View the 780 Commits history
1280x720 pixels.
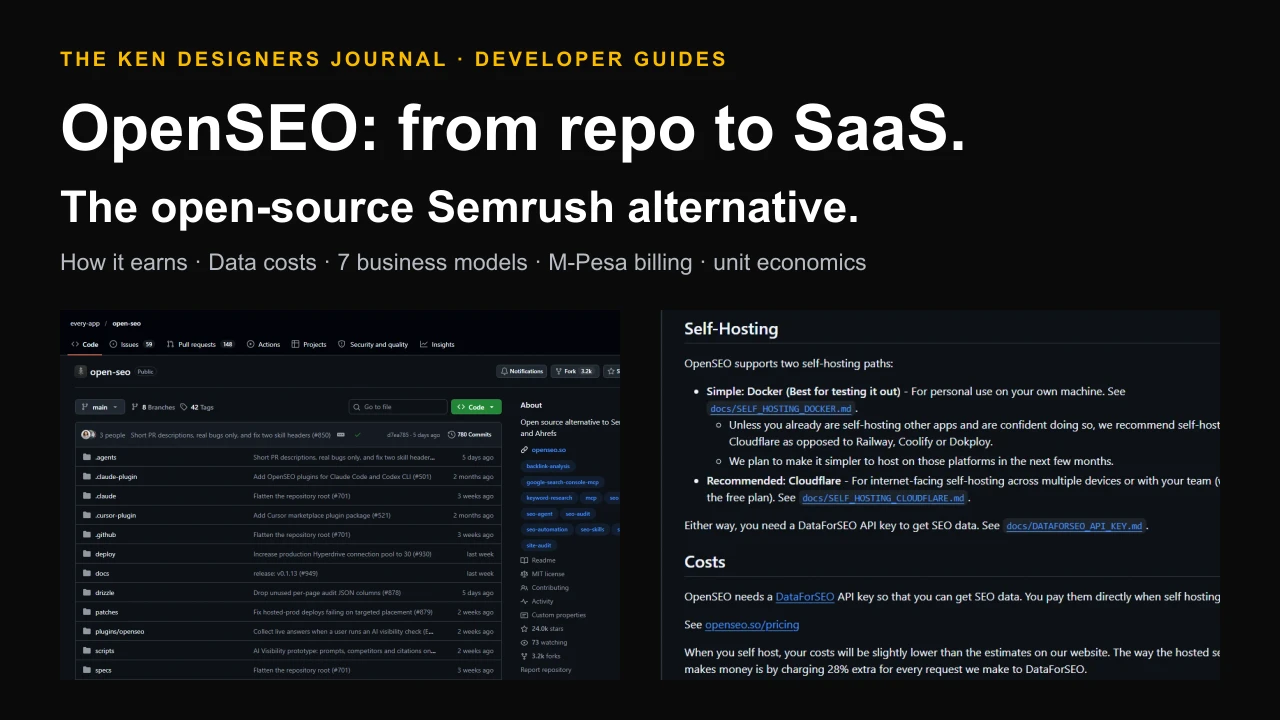point(469,435)
